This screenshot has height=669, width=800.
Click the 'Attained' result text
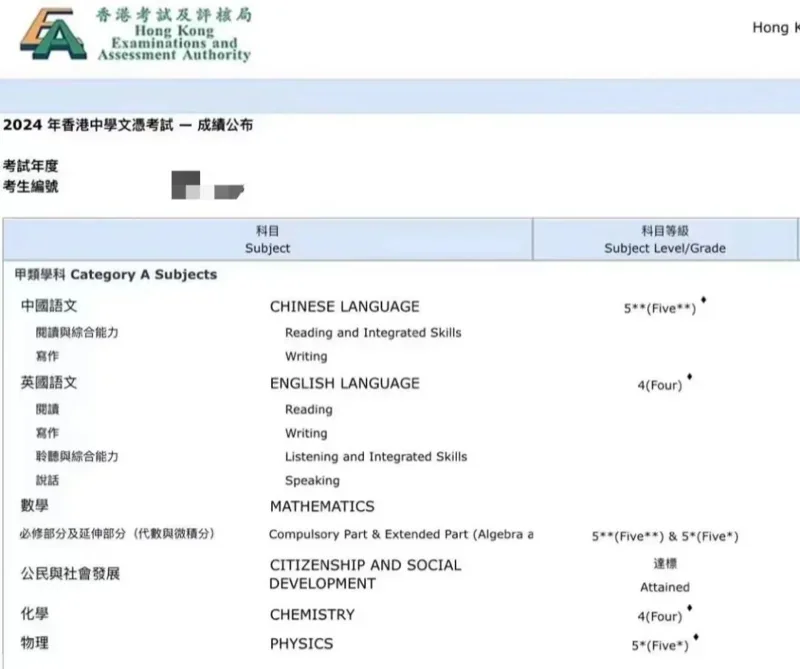(665, 587)
